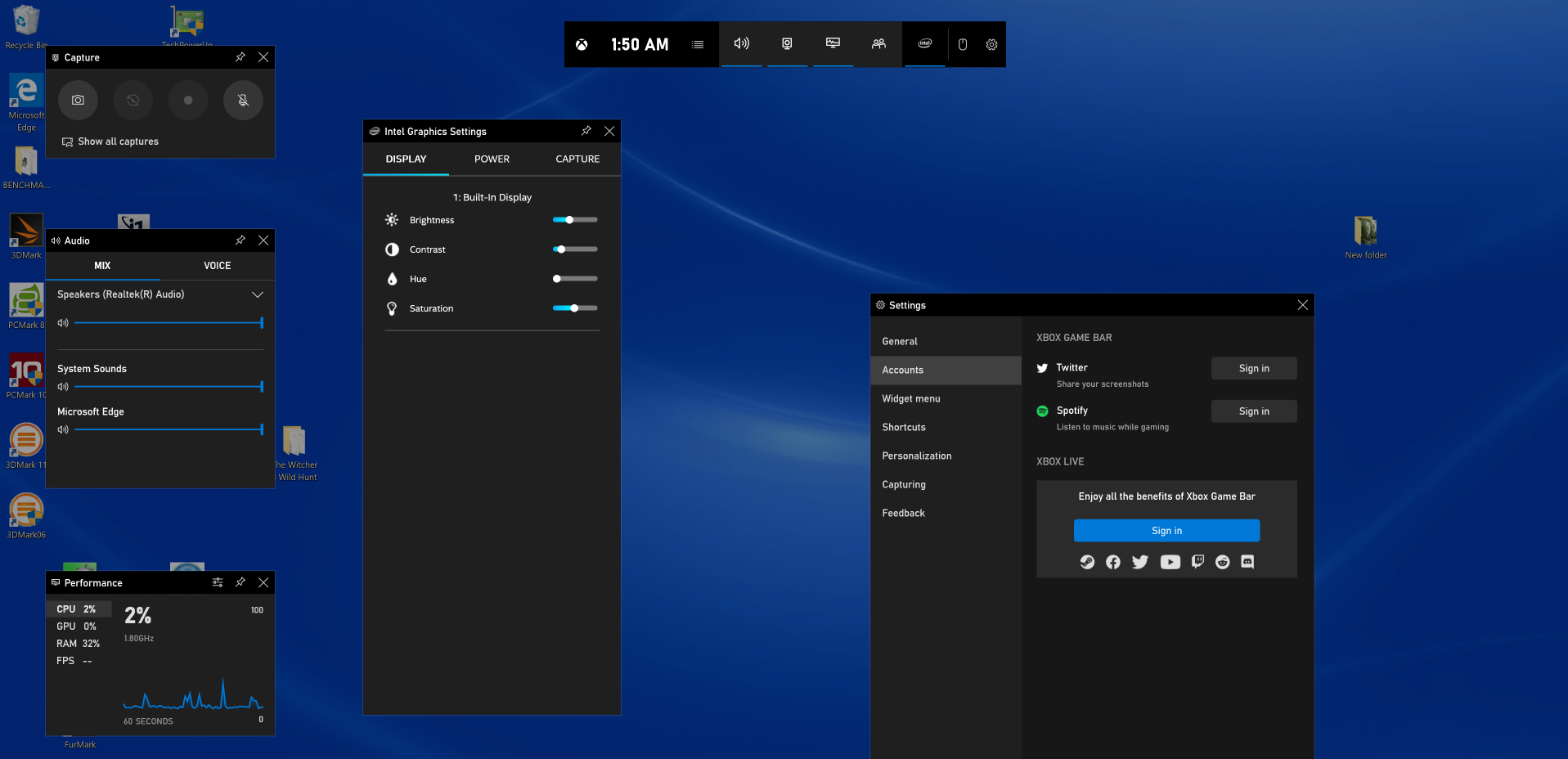
Task: Click the Reddit icon under Xbox Live
Action: (x=1223, y=562)
